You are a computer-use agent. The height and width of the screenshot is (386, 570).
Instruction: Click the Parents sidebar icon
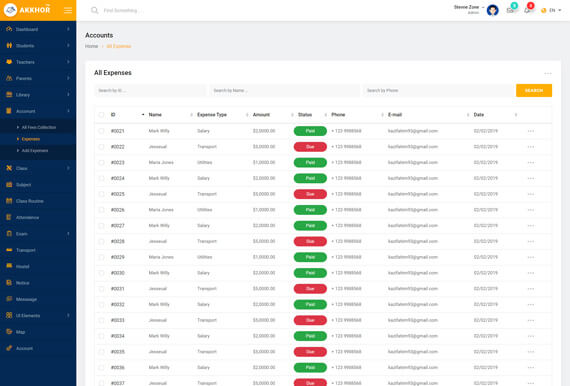click(9, 78)
